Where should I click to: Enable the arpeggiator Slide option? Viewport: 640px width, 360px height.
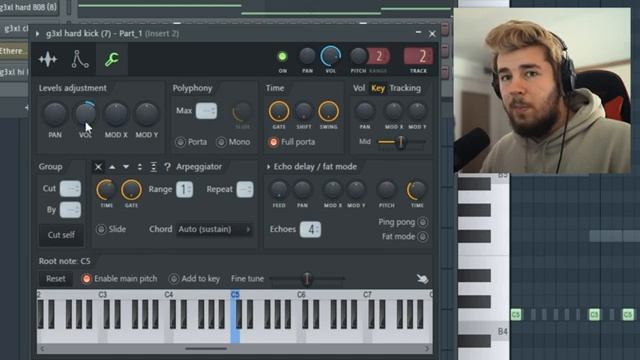pos(101,229)
